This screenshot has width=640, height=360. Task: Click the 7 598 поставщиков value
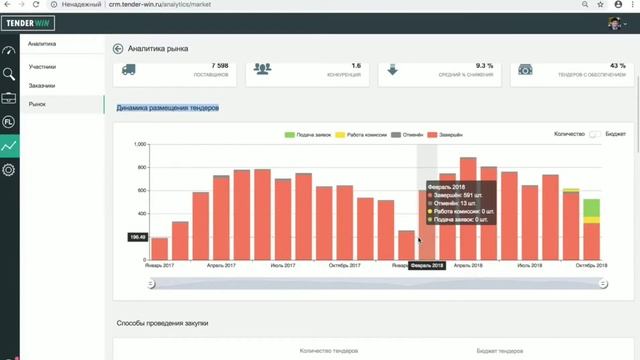click(220, 66)
